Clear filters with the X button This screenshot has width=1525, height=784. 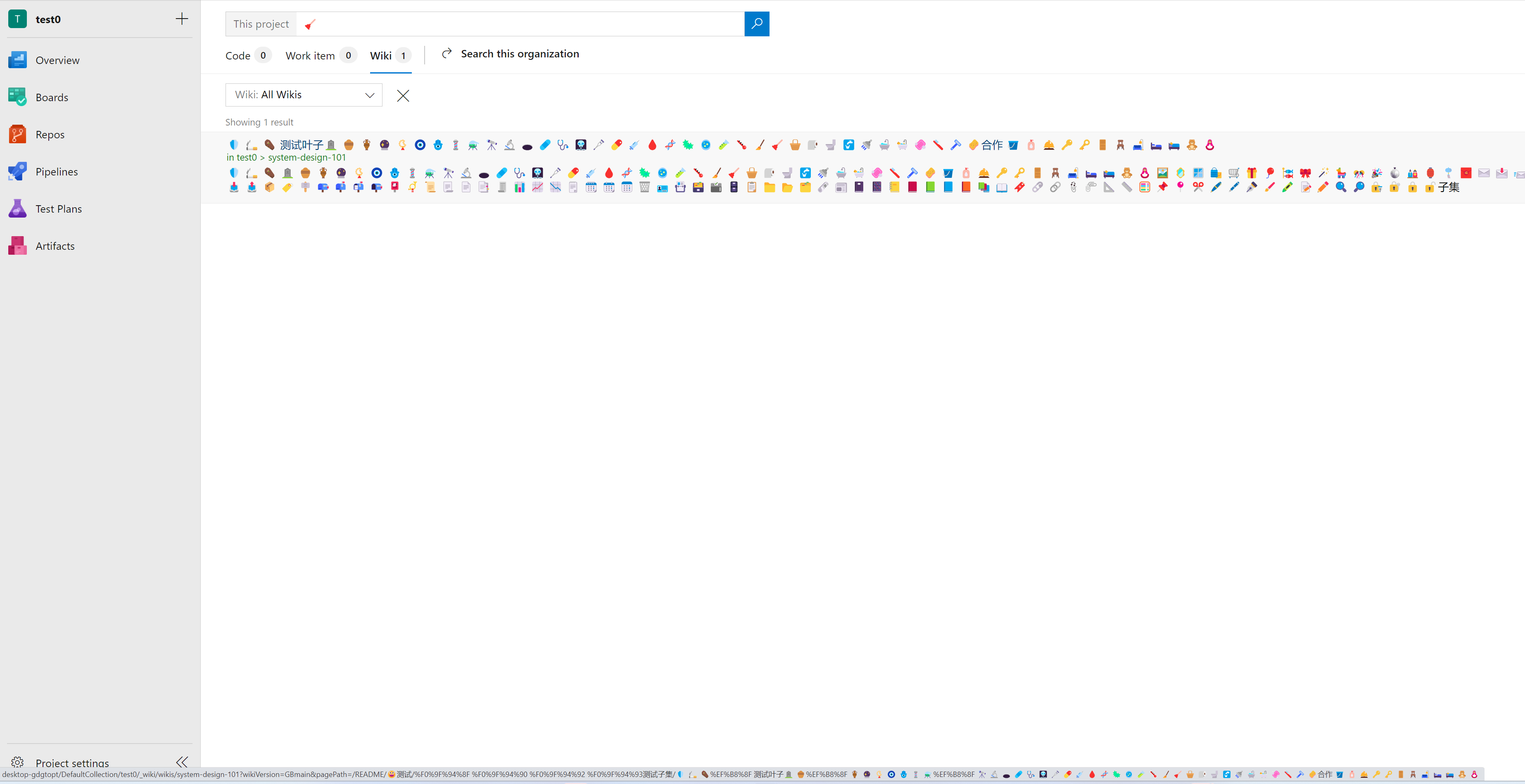(x=403, y=96)
